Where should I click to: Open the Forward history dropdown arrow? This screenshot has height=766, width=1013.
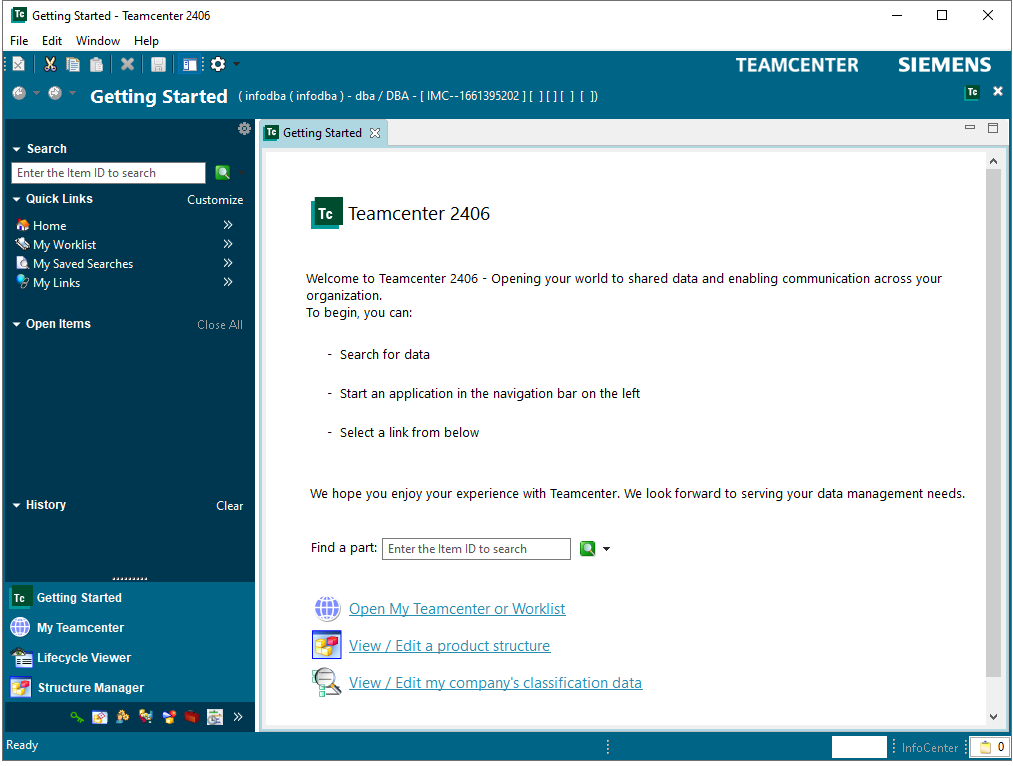tap(72, 93)
